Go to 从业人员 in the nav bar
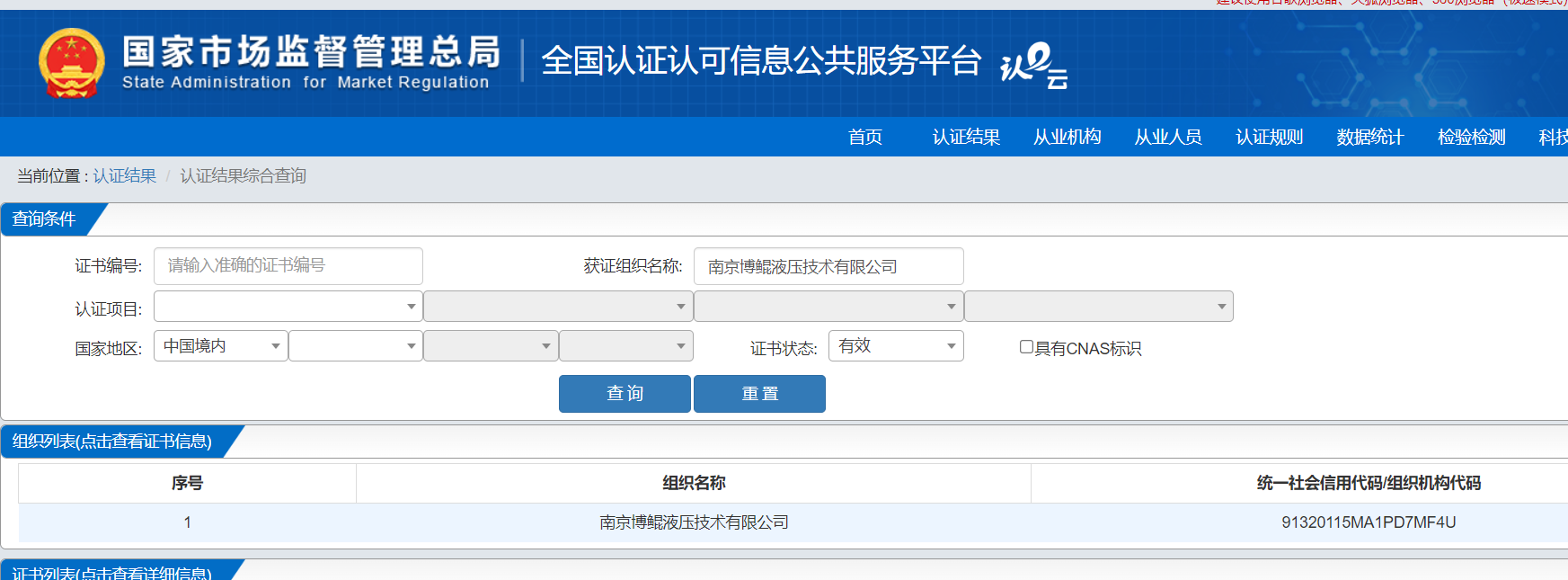The image size is (1568, 580). 1168,137
